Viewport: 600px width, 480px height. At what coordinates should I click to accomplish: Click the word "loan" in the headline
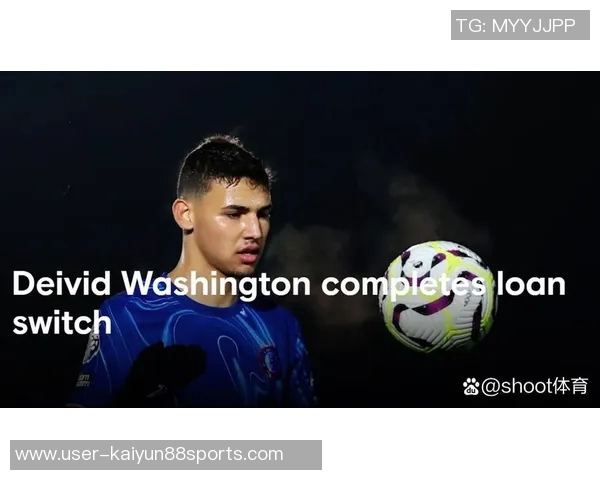click(531, 284)
